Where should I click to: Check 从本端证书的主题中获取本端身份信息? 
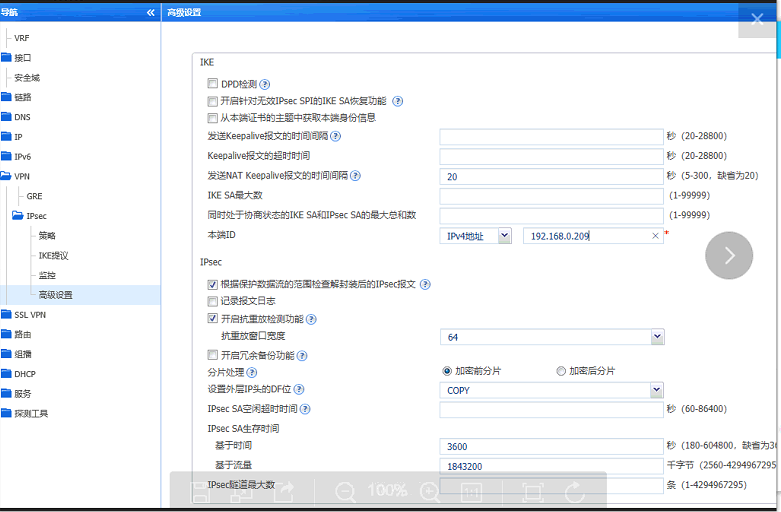(x=213, y=118)
